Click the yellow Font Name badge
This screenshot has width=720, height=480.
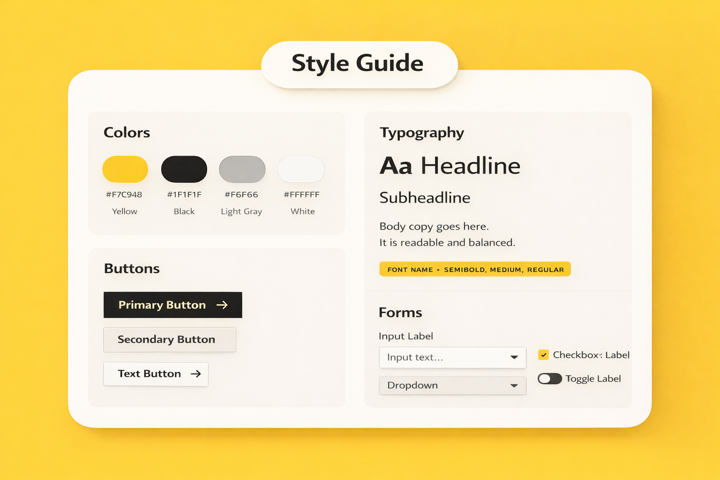click(475, 269)
